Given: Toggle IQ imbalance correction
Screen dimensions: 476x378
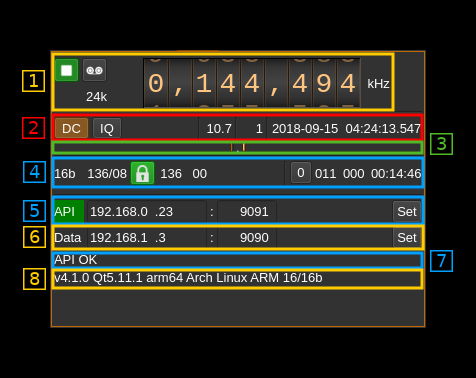Looking at the screenshot, I should [107, 128].
